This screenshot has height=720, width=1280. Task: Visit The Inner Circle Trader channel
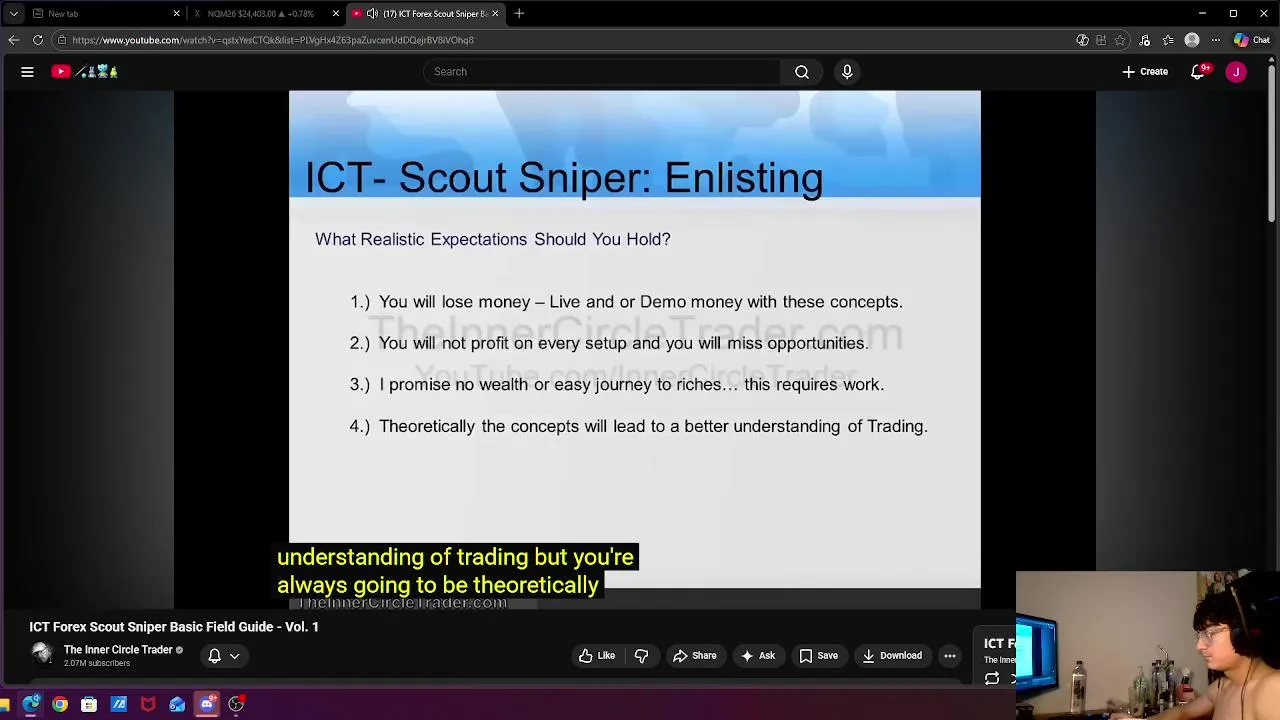118,650
